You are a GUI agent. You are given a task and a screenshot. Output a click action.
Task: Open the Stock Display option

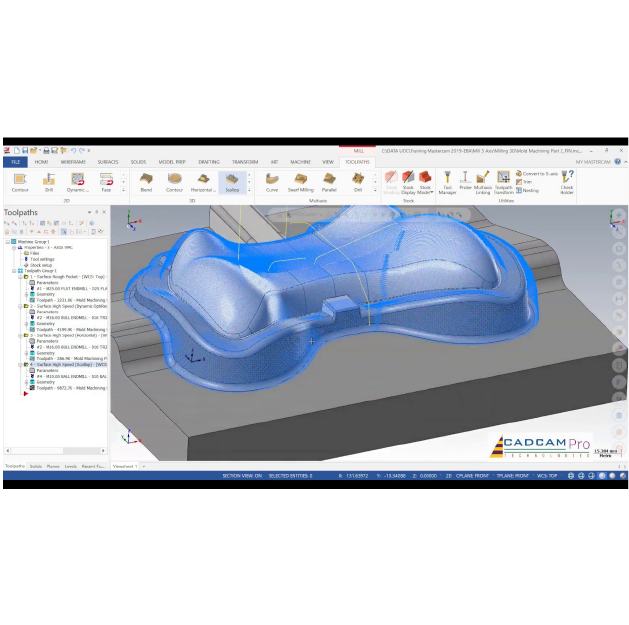[x=408, y=183]
